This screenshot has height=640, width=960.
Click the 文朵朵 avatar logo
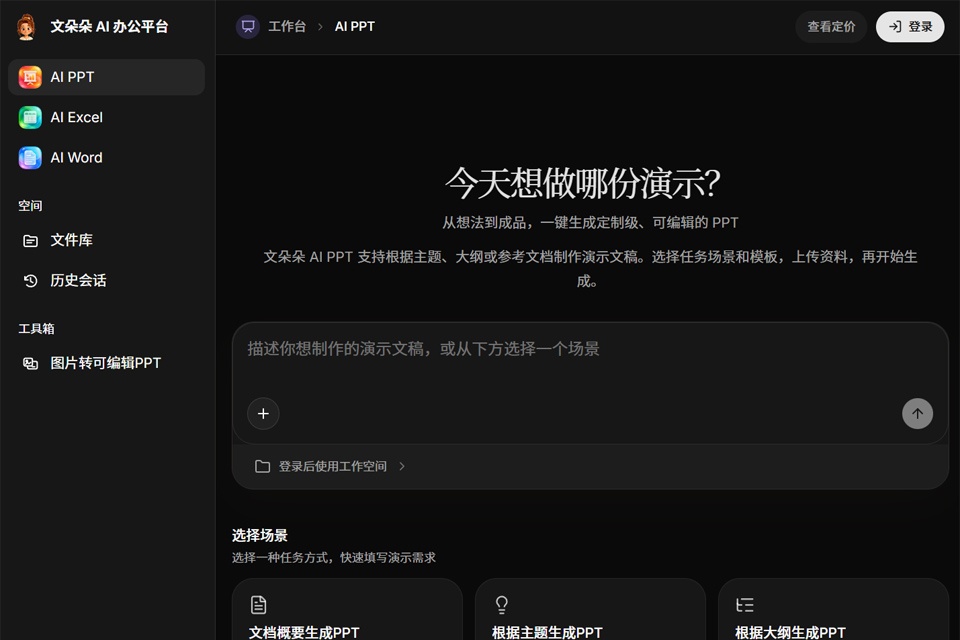[x=26, y=27]
